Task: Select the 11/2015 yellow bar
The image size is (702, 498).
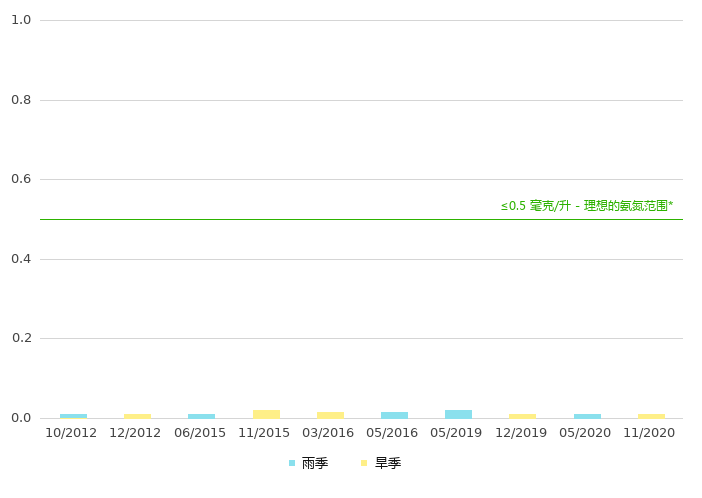Action: pos(266,414)
